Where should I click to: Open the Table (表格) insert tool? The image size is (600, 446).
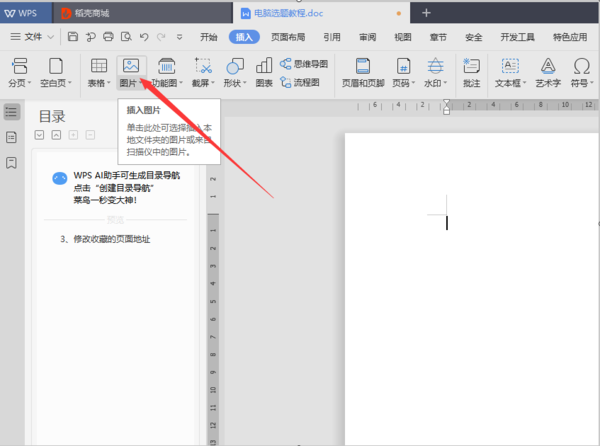click(98, 66)
